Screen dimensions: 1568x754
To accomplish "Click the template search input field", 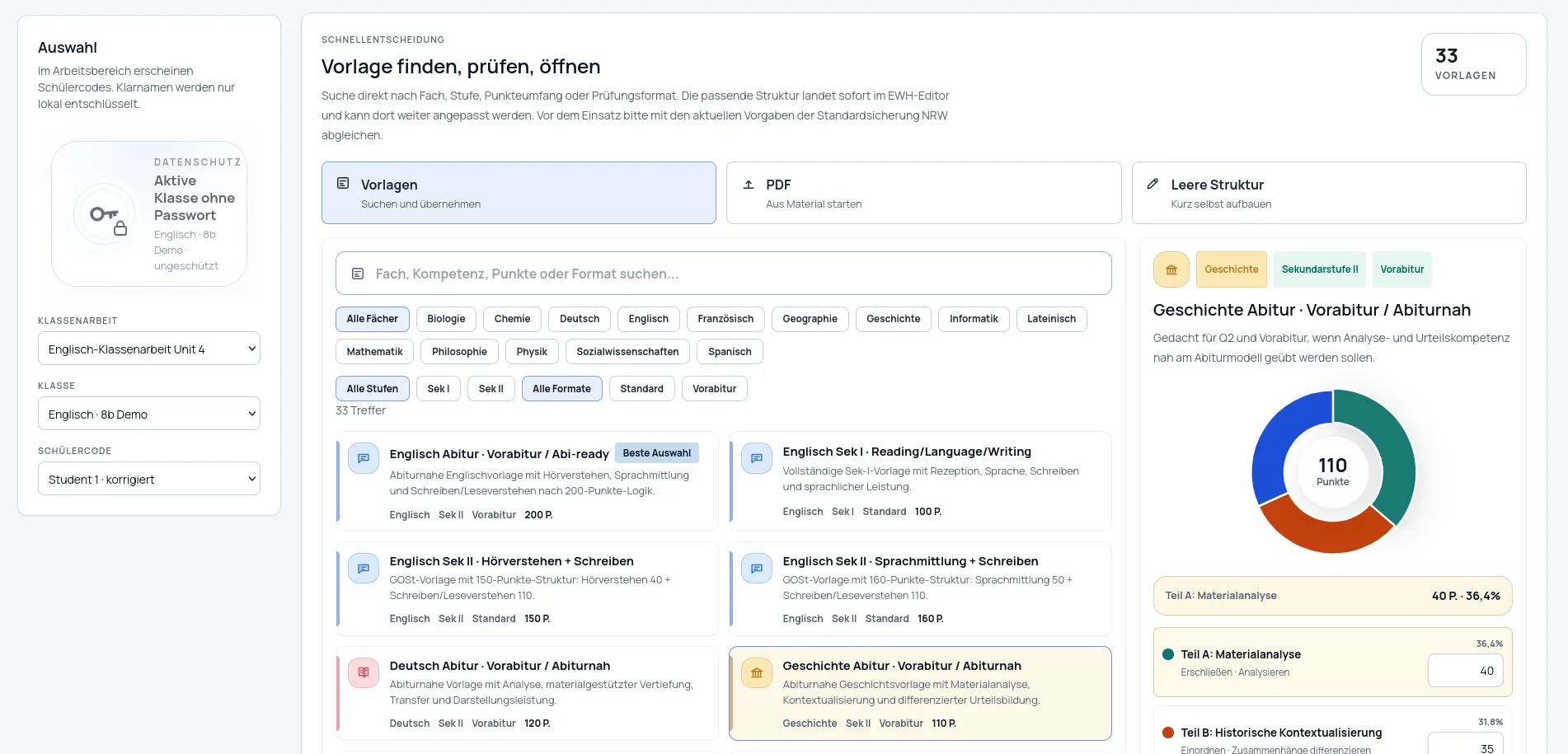I will [724, 274].
